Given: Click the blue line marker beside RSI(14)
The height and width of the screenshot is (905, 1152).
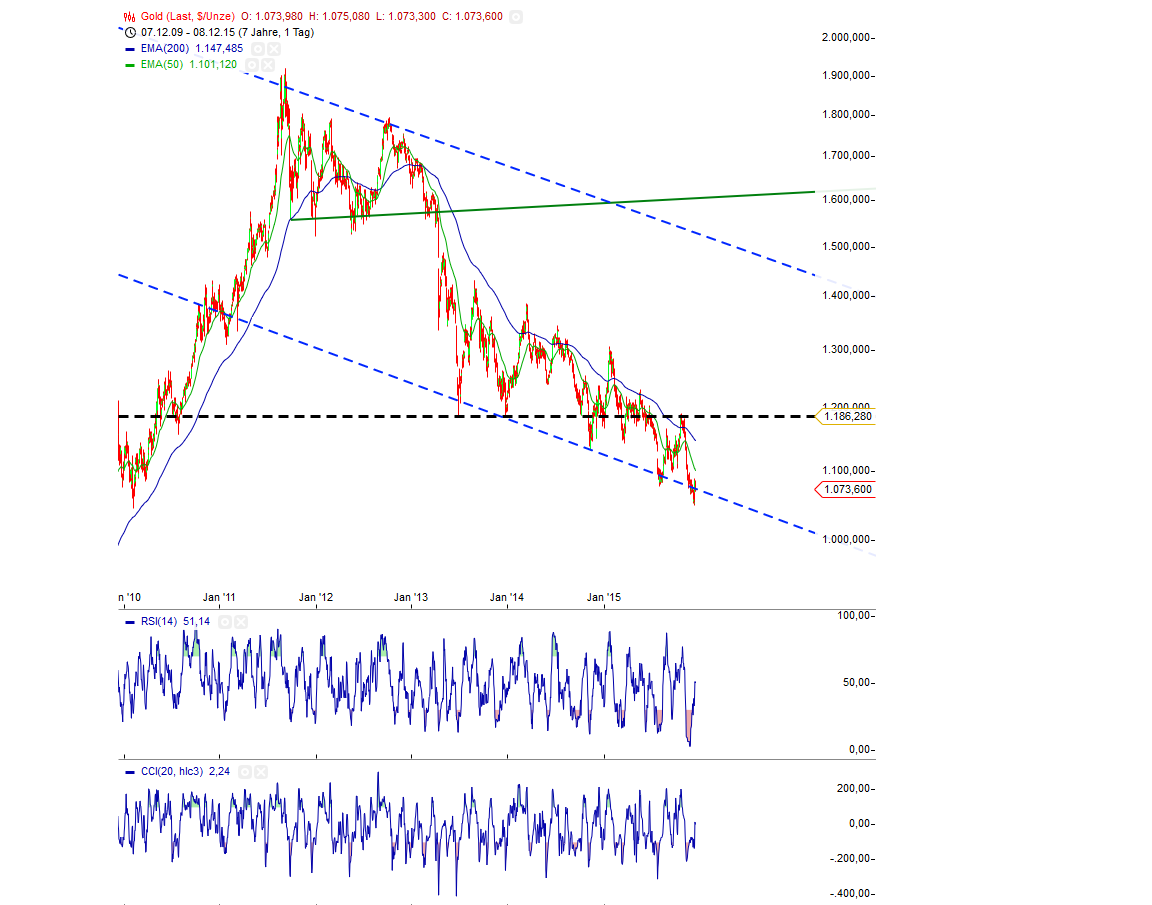Looking at the screenshot, I should click(x=130, y=621).
